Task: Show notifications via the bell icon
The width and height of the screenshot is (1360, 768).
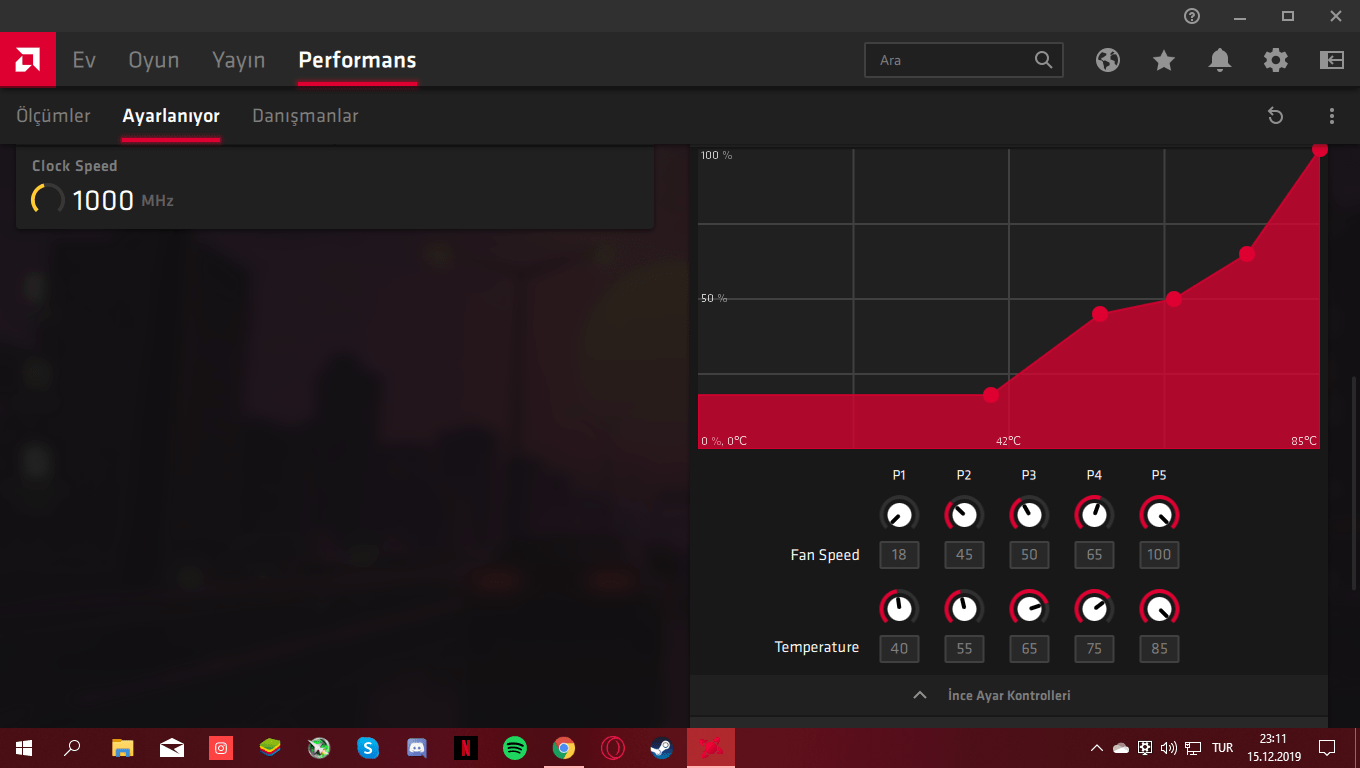Action: tap(1220, 60)
